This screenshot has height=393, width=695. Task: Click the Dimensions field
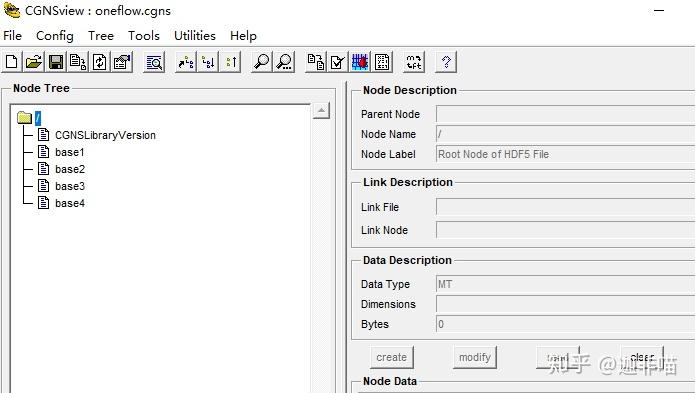tap(565, 304)
